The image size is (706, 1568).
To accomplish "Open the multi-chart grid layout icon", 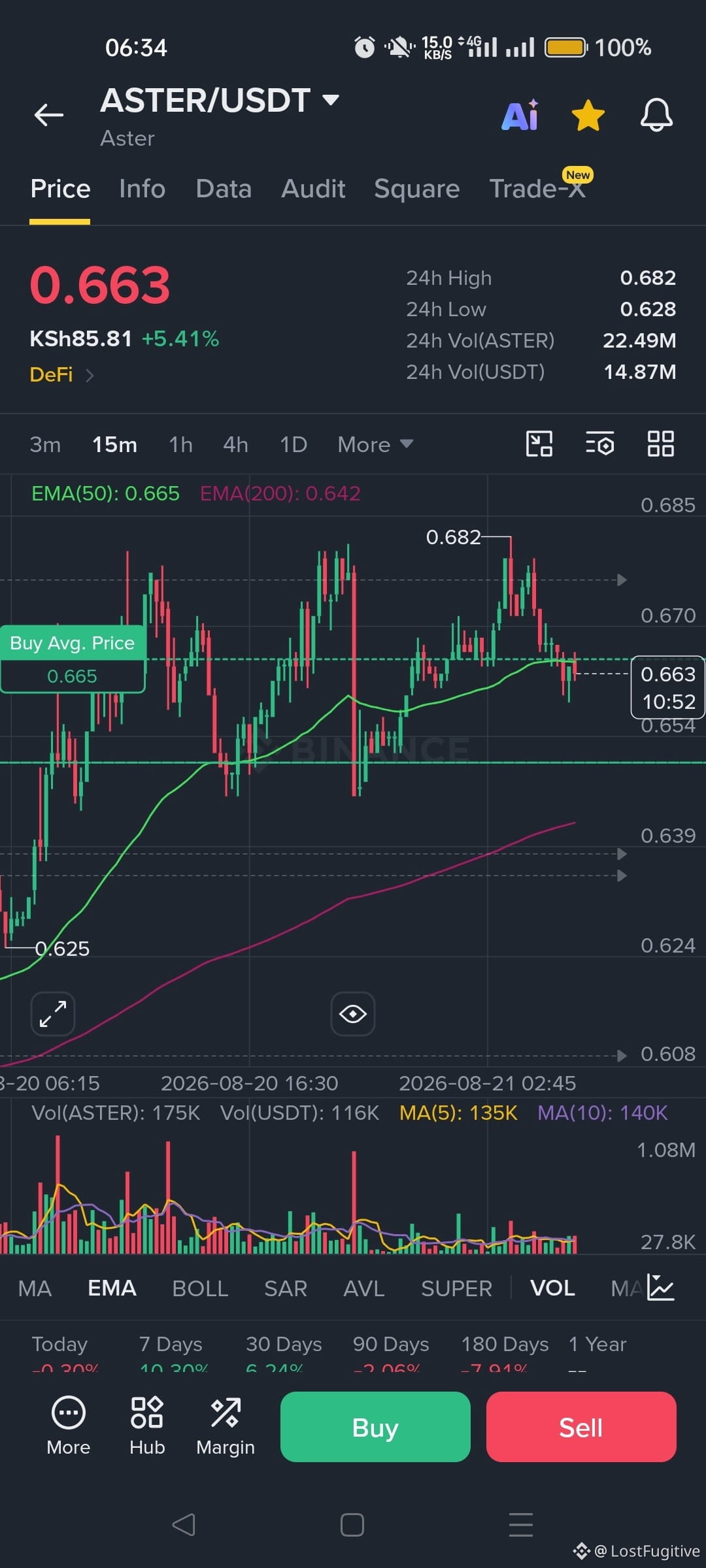I will [660, 444].
